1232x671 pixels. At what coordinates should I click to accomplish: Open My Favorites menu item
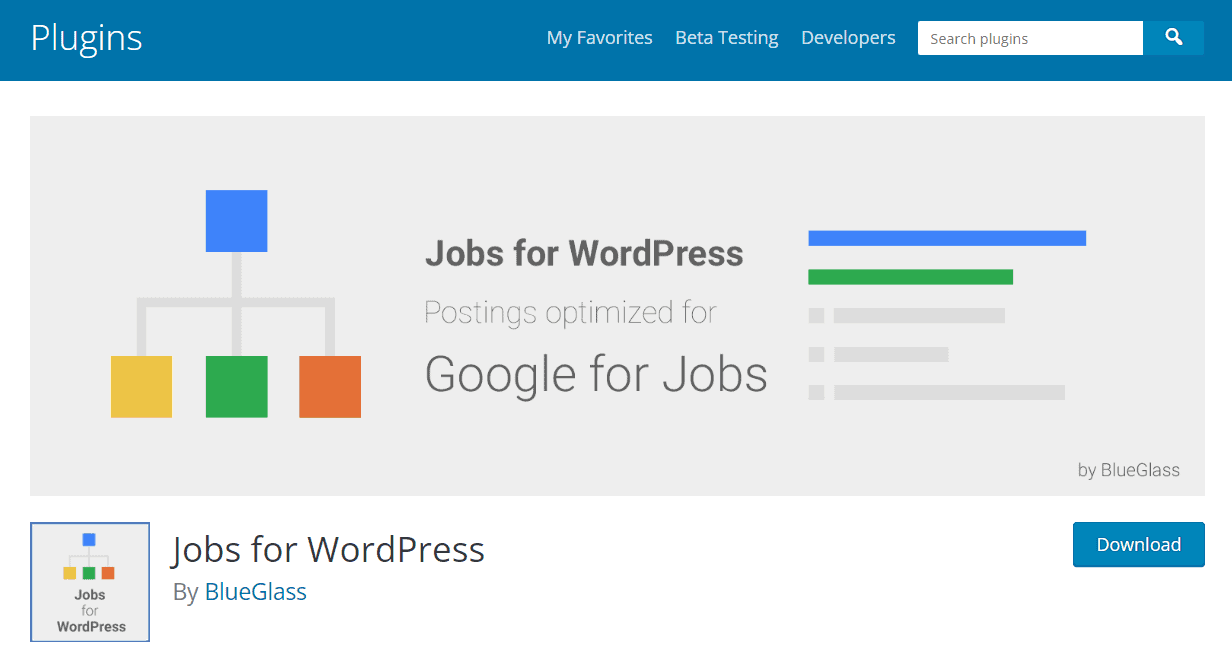pyautogui.click(x=599, y=38)
